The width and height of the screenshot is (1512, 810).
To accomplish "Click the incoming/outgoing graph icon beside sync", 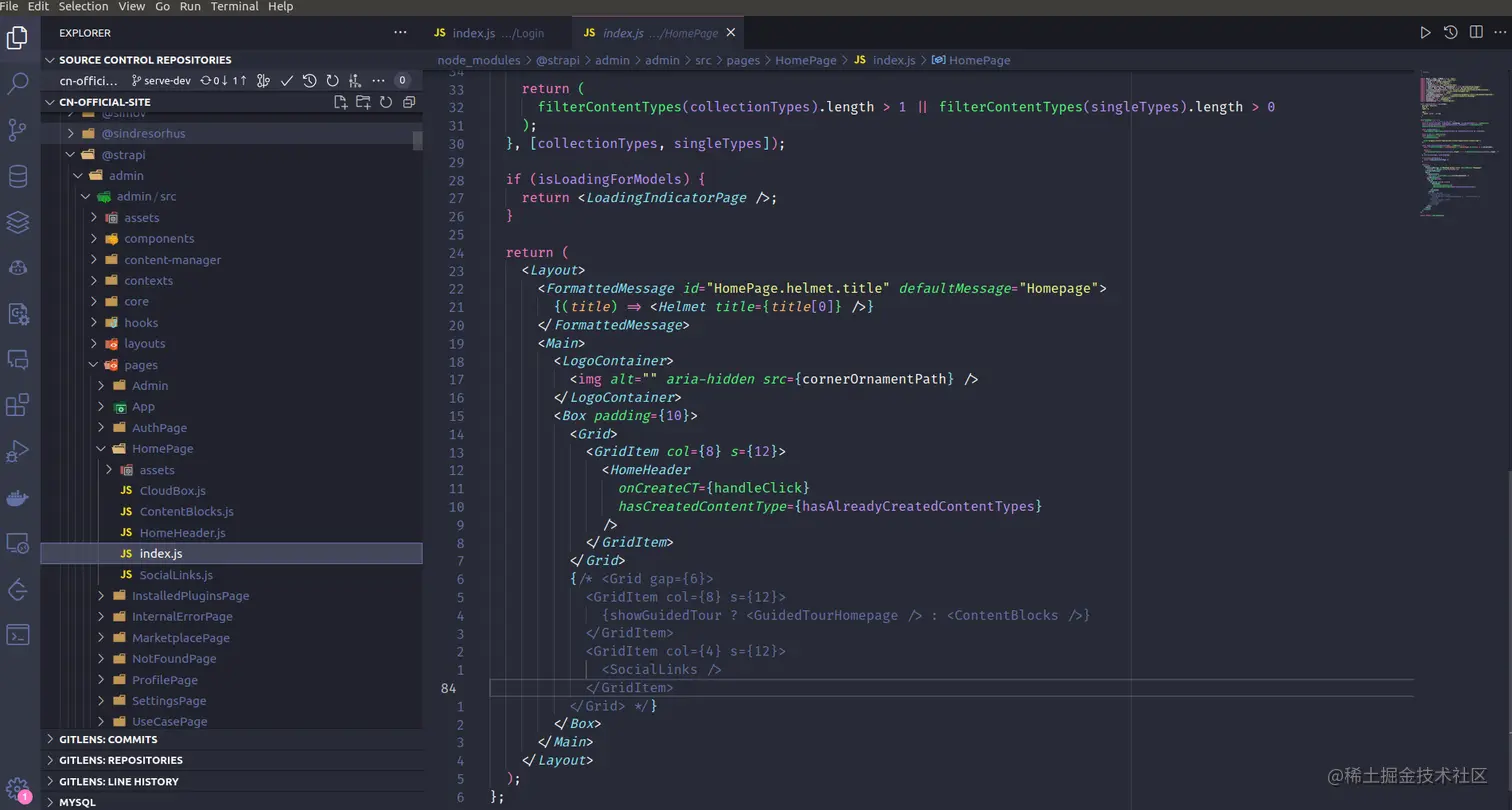I will tap(263, 80).
